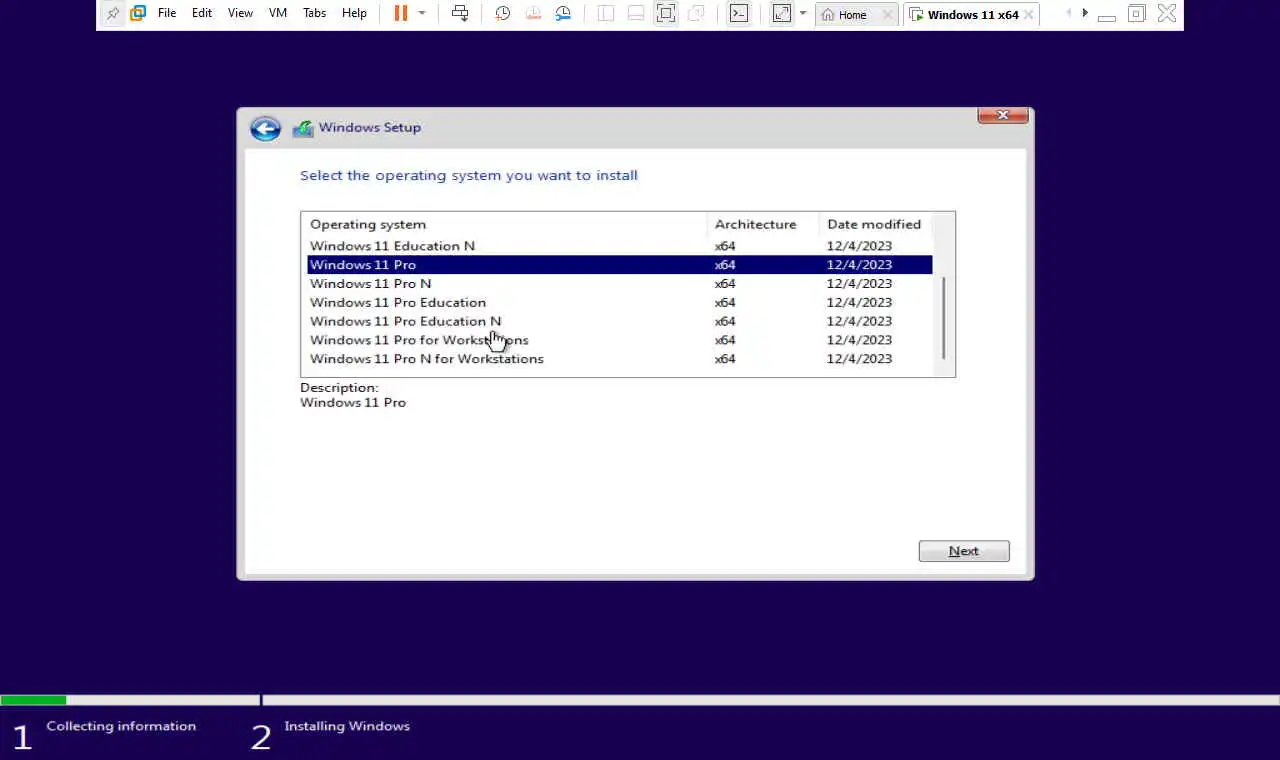Open the Help menu

click(354, 14)
